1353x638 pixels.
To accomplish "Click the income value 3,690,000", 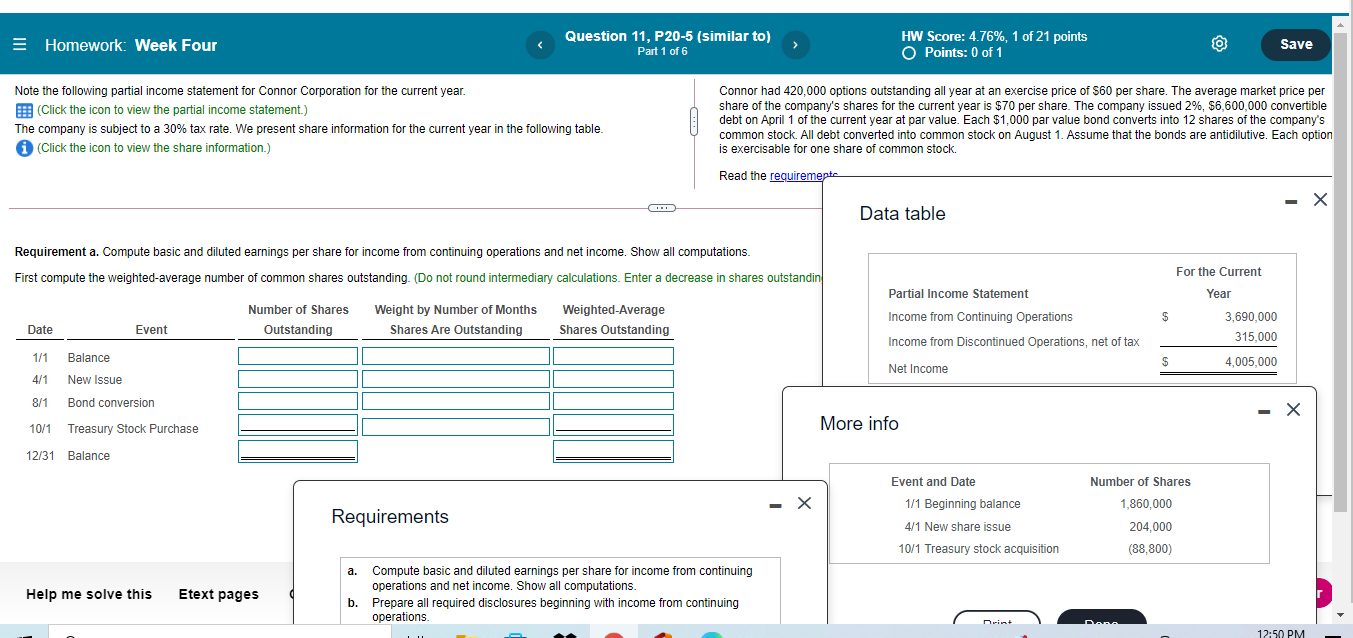I will click(1251, 317).
